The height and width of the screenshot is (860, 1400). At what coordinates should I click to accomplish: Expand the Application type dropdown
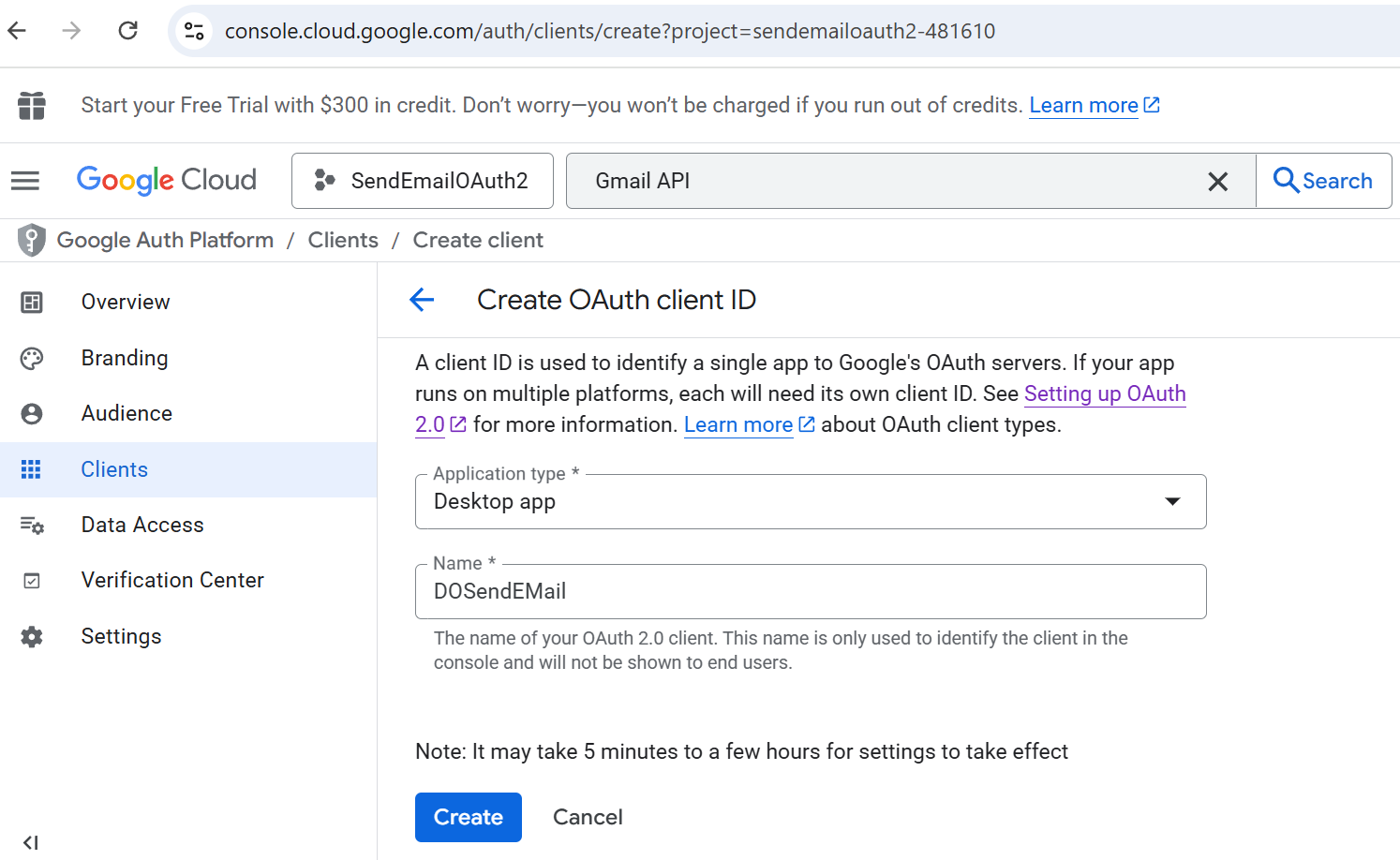(x=810, y=502)
